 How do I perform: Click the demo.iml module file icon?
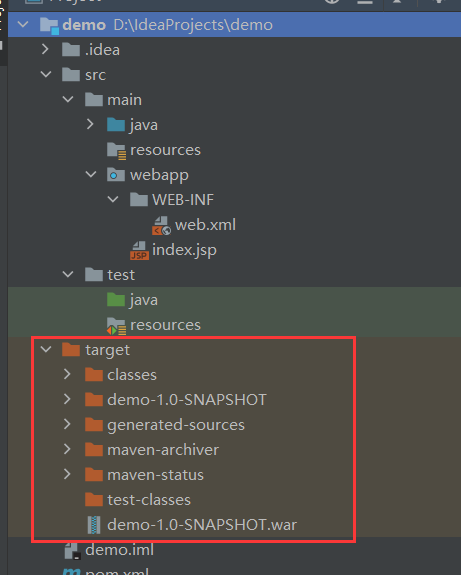tap(72, 551)
